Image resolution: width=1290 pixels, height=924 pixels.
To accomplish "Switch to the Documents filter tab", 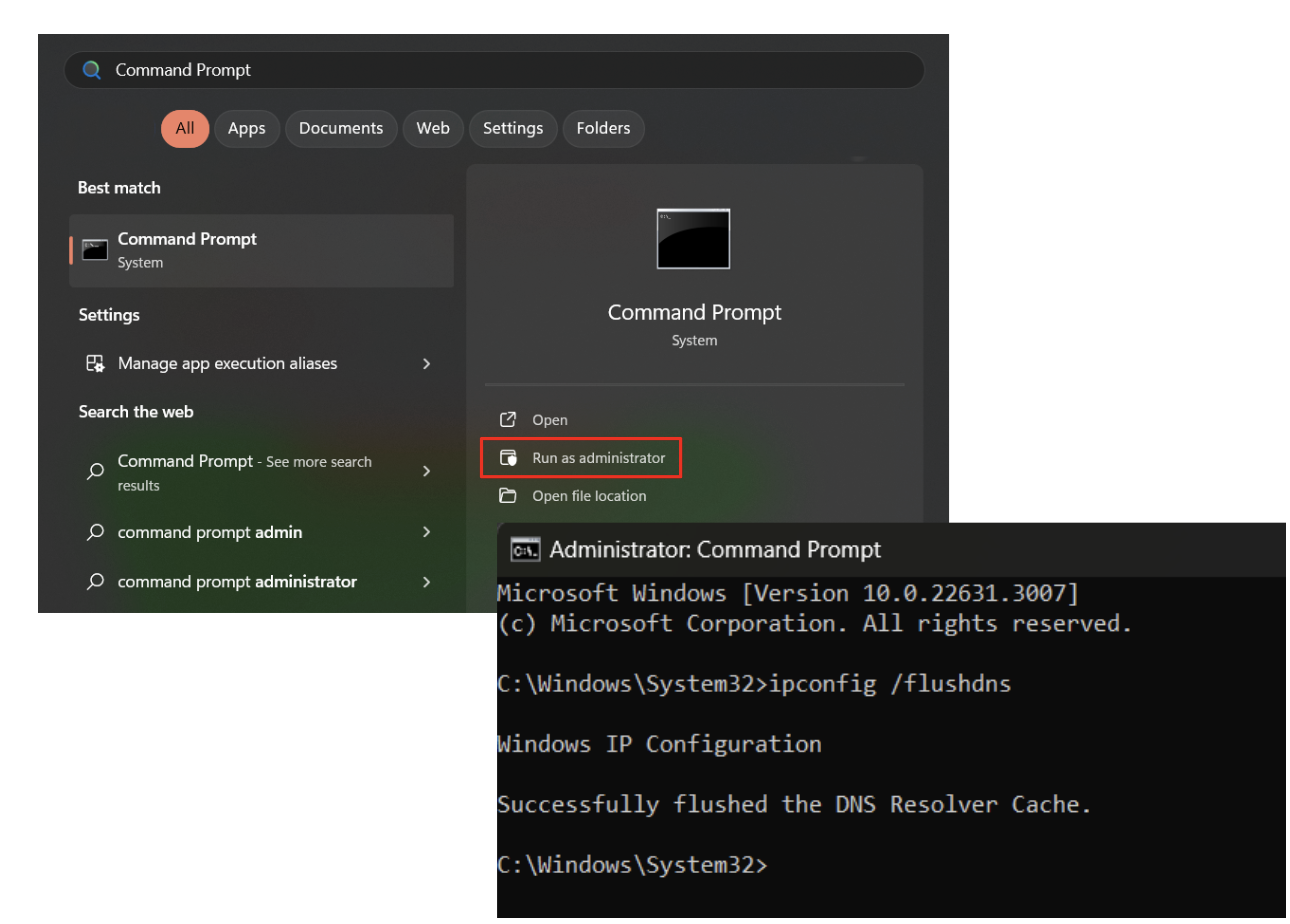I will coord(341,128).
